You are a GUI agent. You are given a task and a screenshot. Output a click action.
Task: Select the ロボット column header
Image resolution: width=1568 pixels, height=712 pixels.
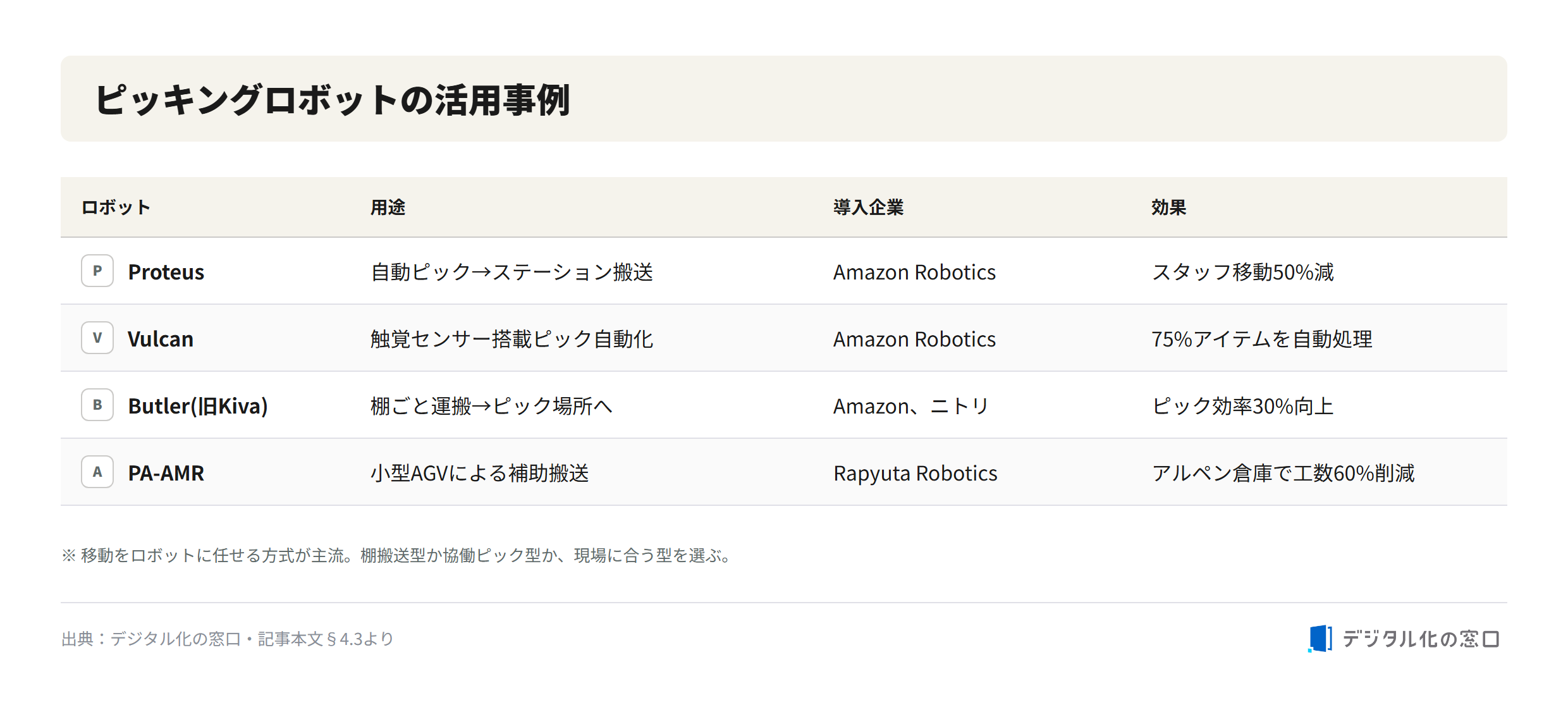coord(116,207)
